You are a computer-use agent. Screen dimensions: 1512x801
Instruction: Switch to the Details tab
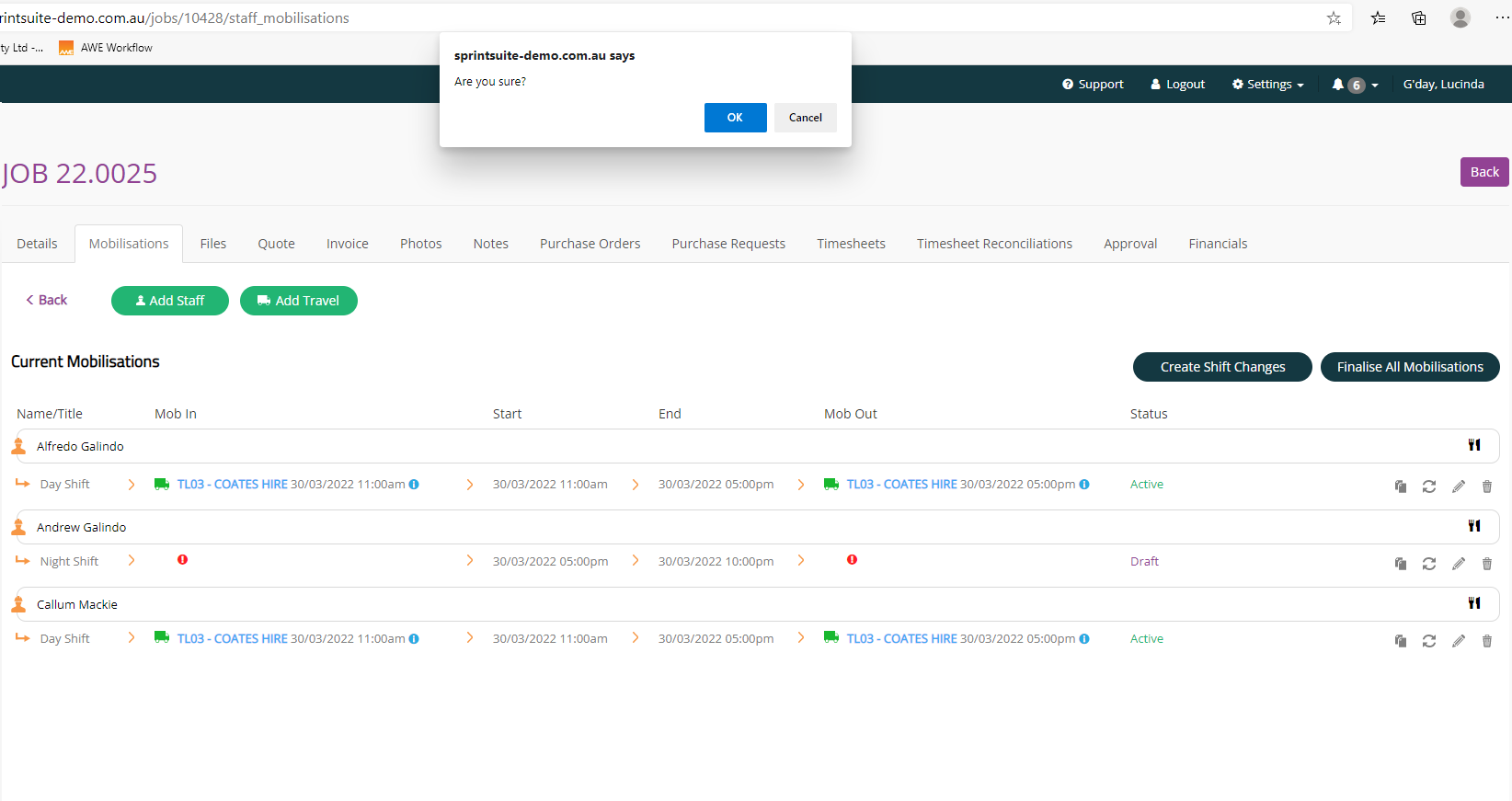(x=37, y=244)
